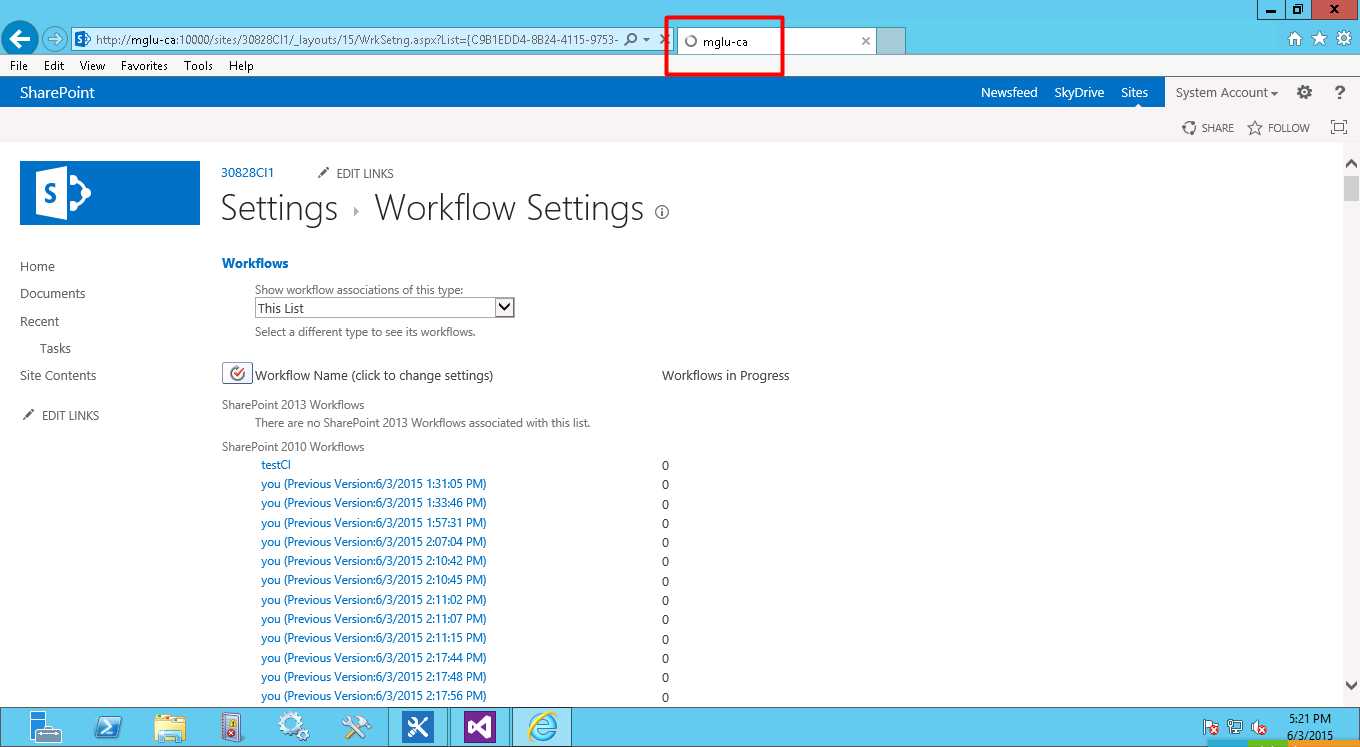The width and height of the screenshot is (1360, 747).
Task: Launch PowerShell from taskbar
Action: (108, 727)
